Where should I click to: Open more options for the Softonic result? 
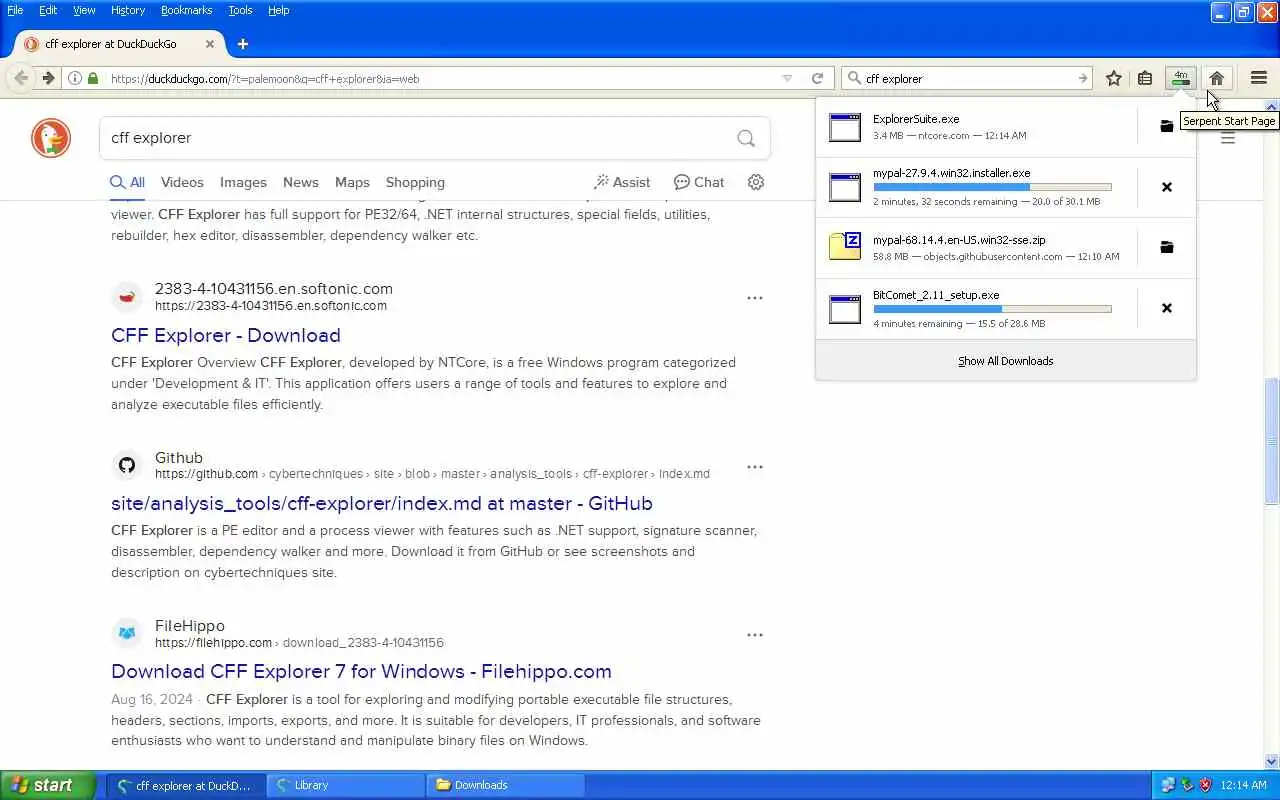tap(755, 298)
